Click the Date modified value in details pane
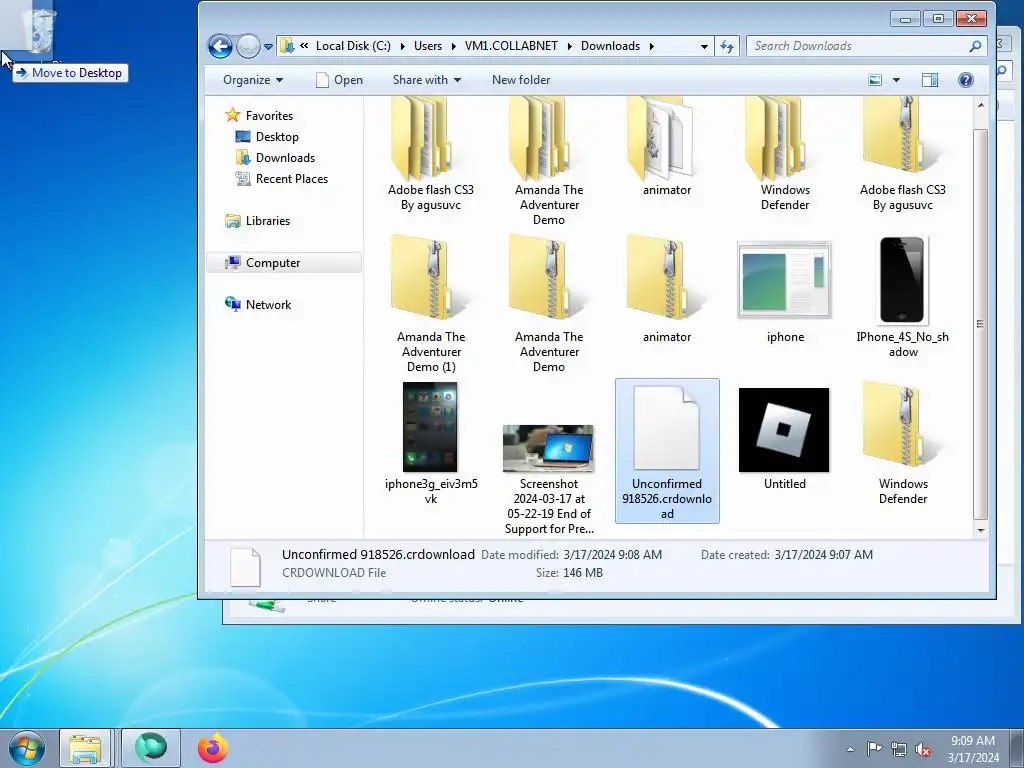Image resolution: width=1024 pixels, height=768 pixels. tap(613, 554)
